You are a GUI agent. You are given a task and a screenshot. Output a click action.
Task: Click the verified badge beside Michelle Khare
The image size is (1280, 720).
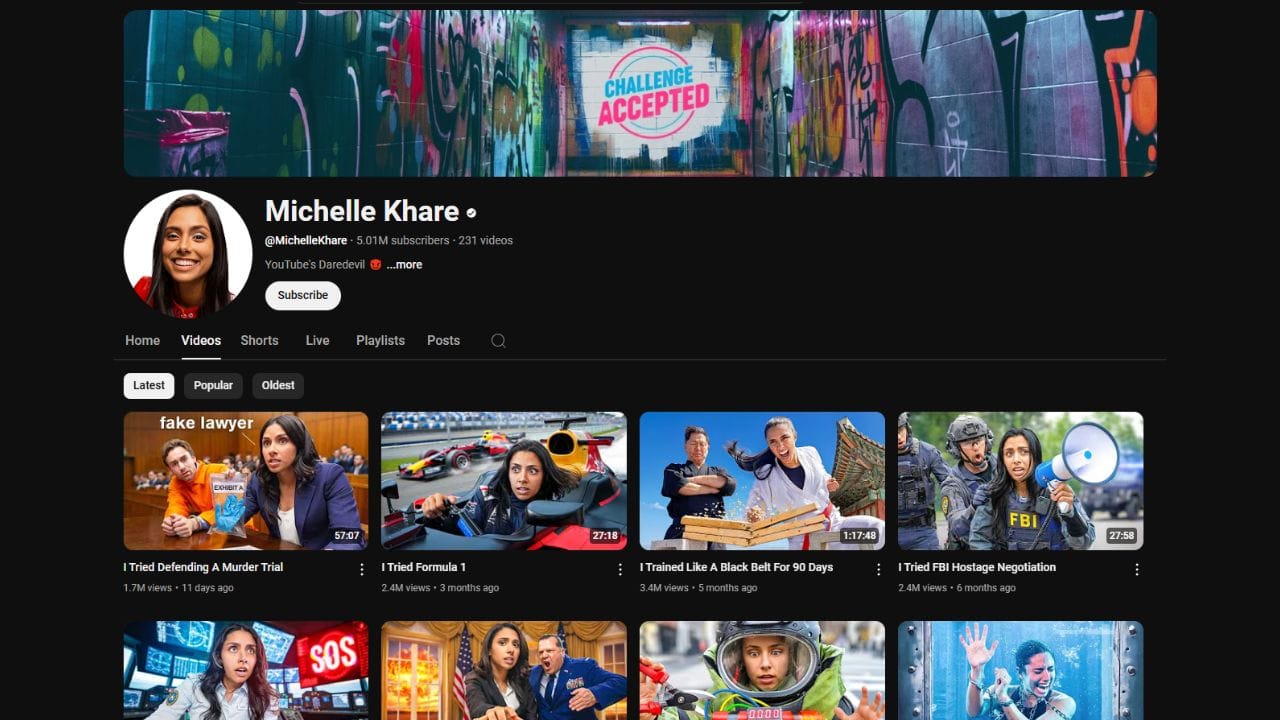coord(471,212)
